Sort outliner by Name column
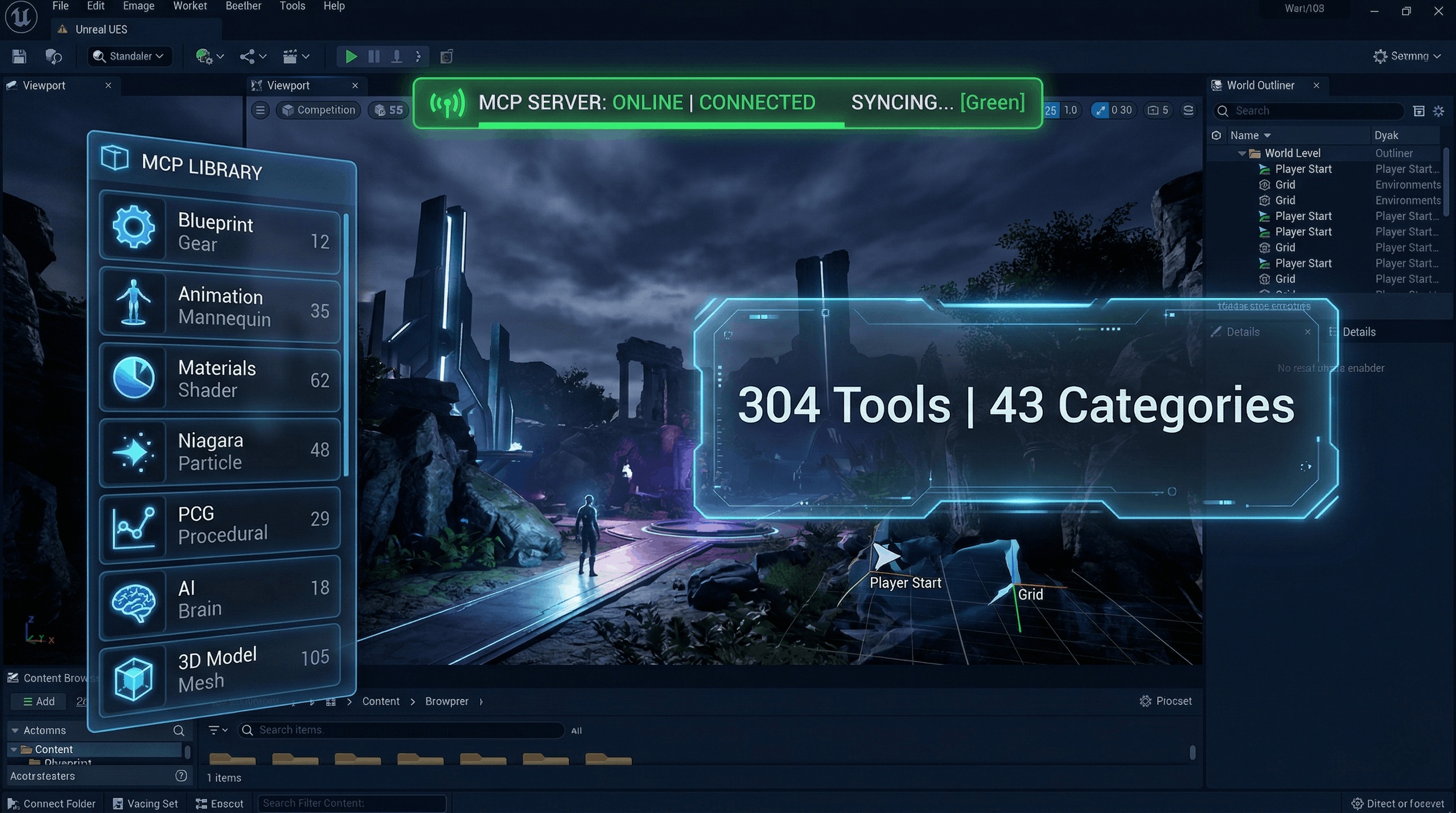Viewport: 1456px width, 813px height. pyautogui.click(x=1251, y=135)
